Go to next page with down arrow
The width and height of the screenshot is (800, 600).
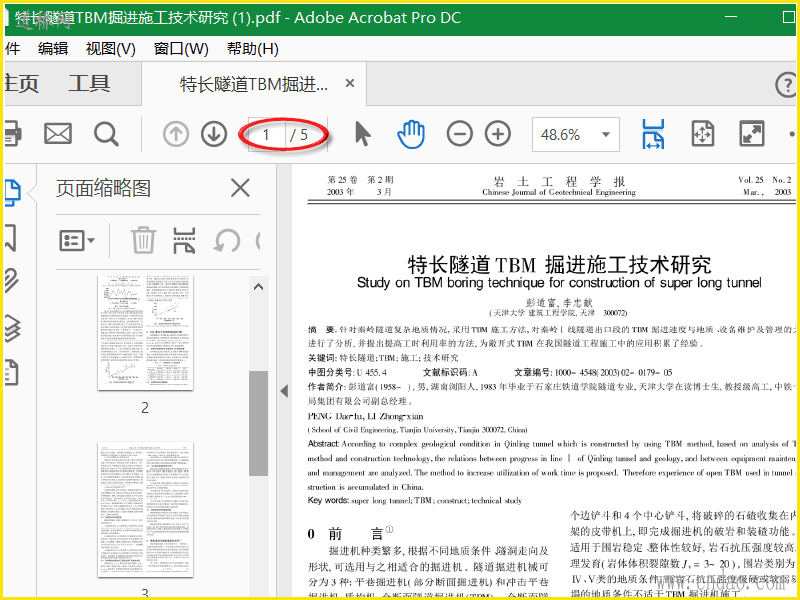click(214, 135)
